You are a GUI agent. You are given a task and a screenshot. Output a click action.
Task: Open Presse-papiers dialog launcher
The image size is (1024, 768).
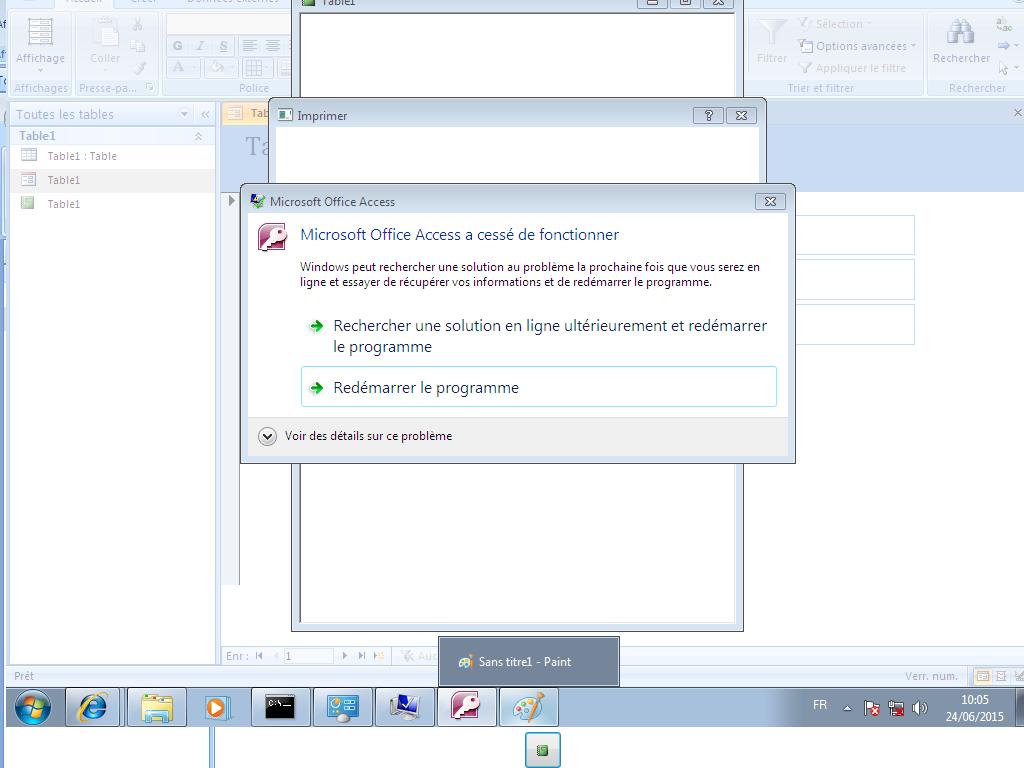(x=150, y=87)
